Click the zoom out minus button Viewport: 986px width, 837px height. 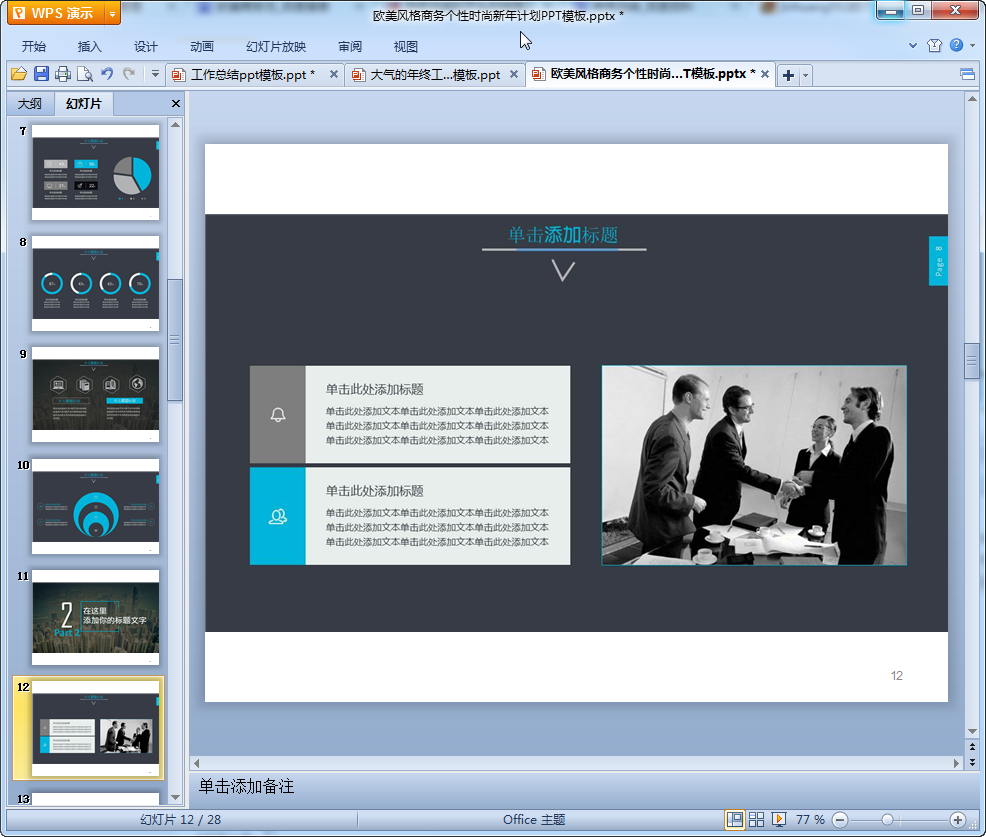tap(840, 820)
